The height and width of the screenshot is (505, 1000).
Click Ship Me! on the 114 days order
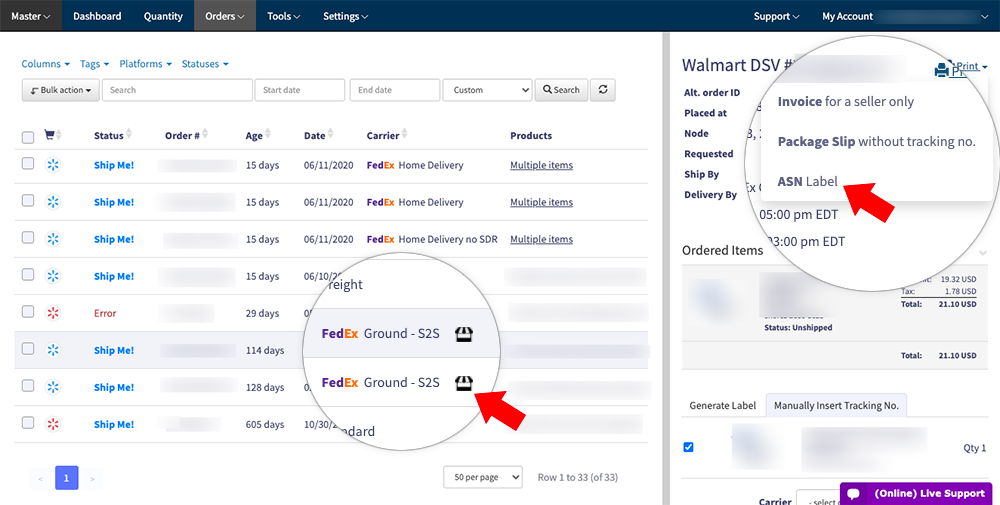(114, 350)
